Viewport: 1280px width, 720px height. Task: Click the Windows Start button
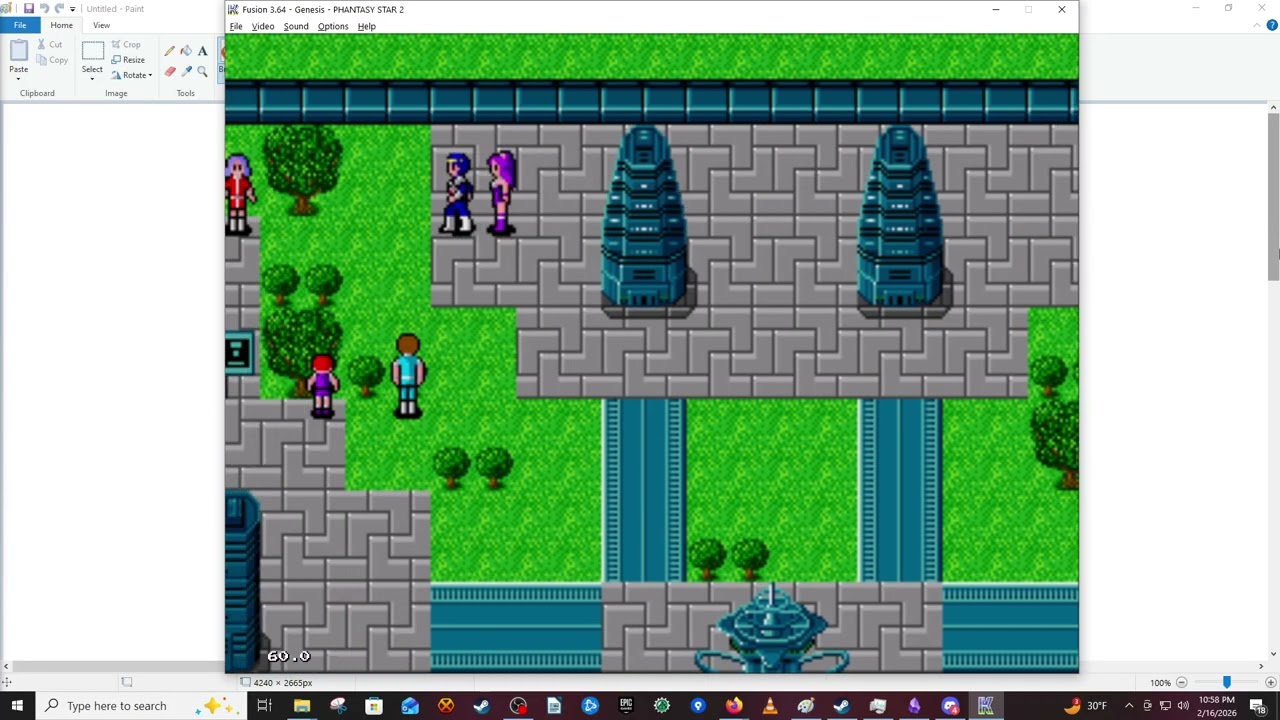pos(17,706)
